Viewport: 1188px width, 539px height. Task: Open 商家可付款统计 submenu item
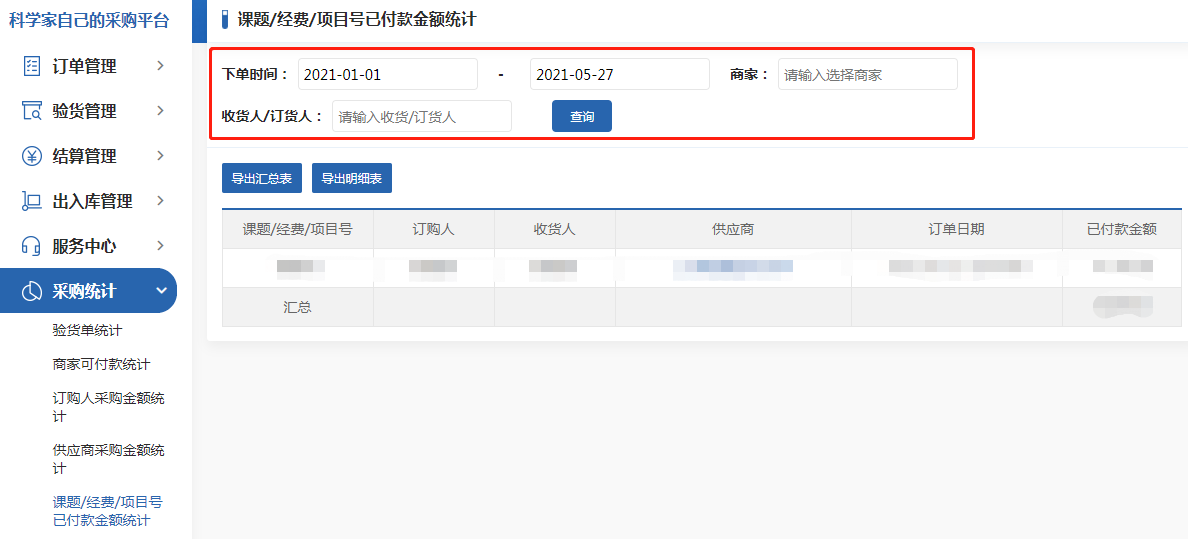101,364
